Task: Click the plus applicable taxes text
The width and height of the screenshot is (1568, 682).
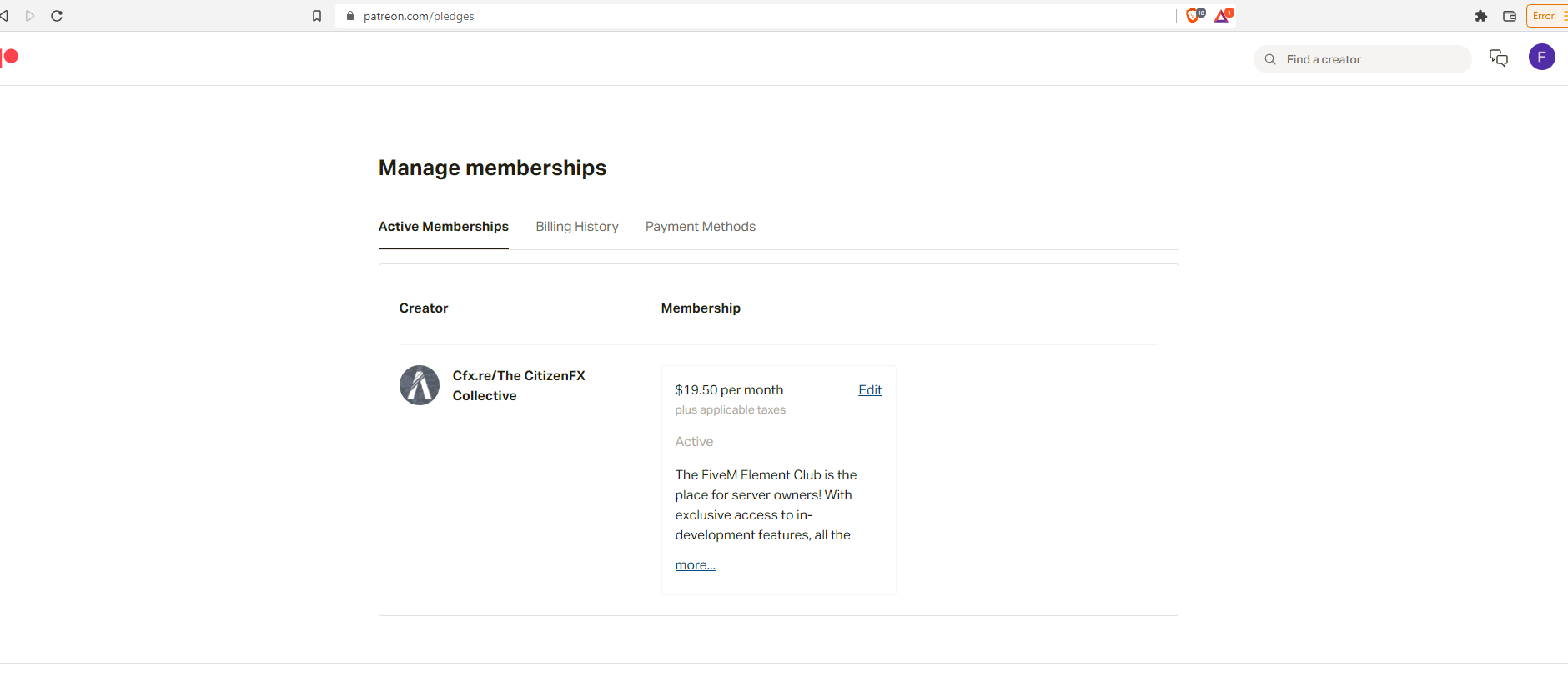Action: pos(731,410)
